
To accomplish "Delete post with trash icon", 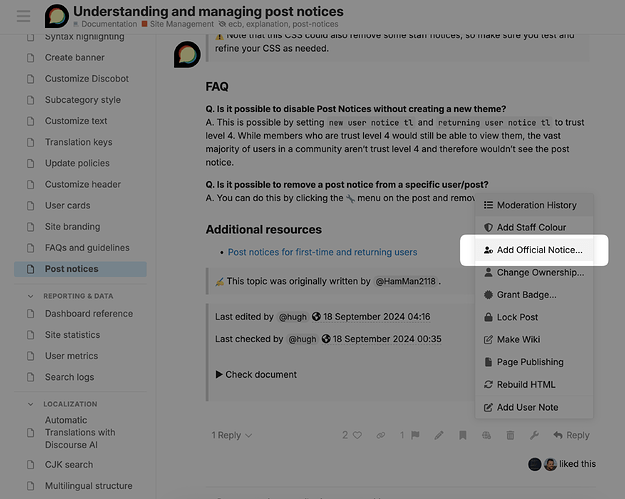I will tap(510, 435).
